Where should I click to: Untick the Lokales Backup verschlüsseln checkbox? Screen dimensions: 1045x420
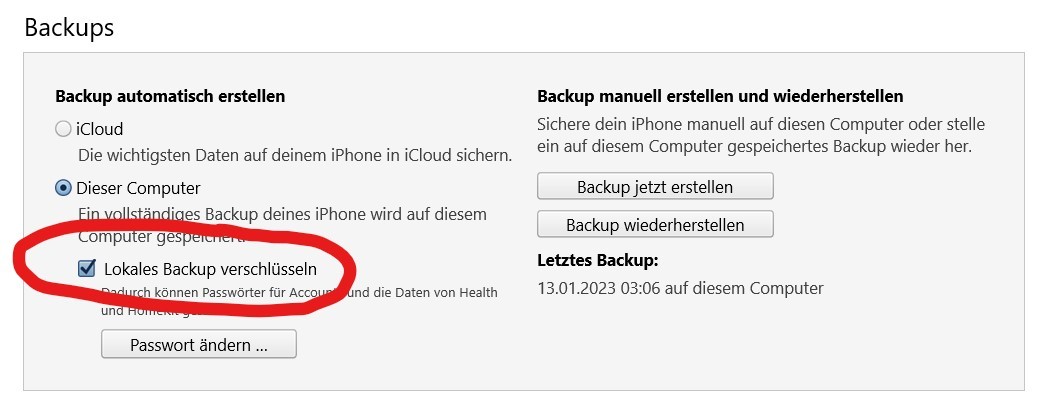coord(86,268)
